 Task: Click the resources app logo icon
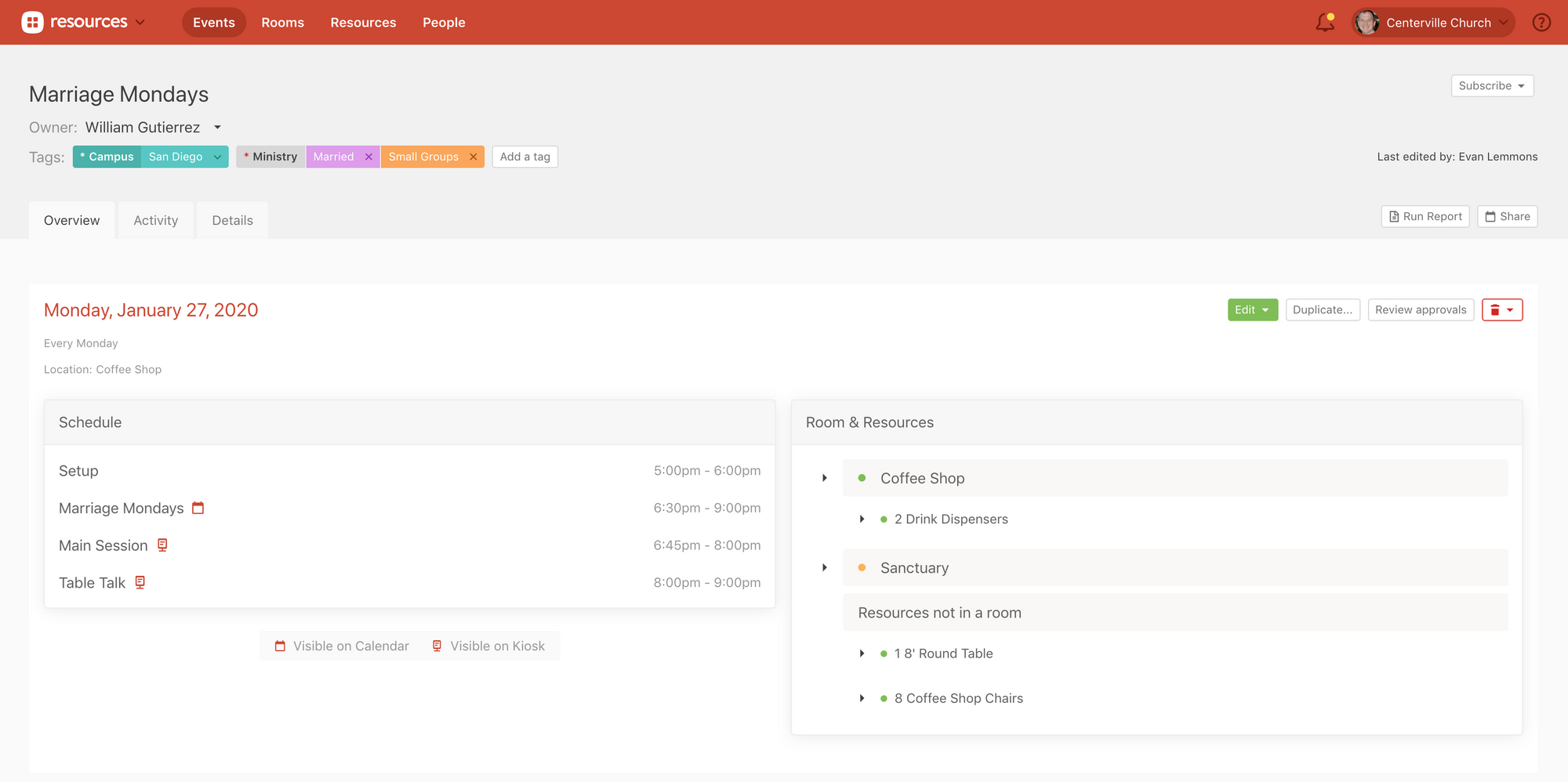pyautogui.click(x=32, y=23)
